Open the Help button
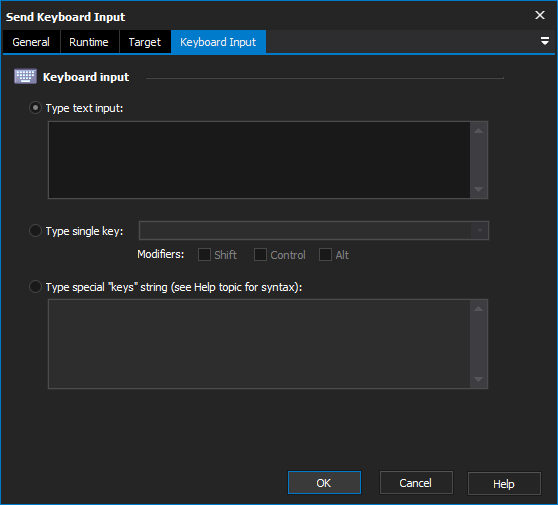 point(504,483)
